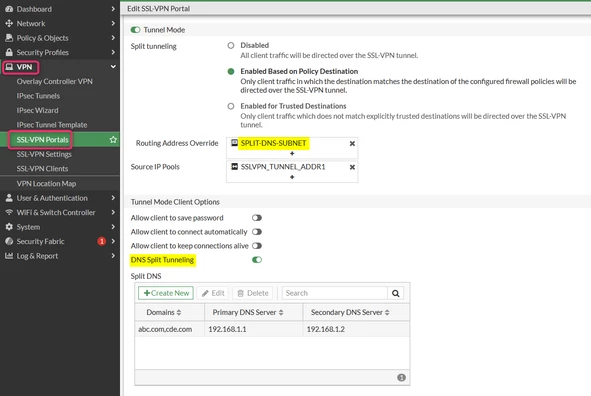Click the search magnifier in Split DNS
Viewport: 591px width, 396px height.
(x=395, y=293)
